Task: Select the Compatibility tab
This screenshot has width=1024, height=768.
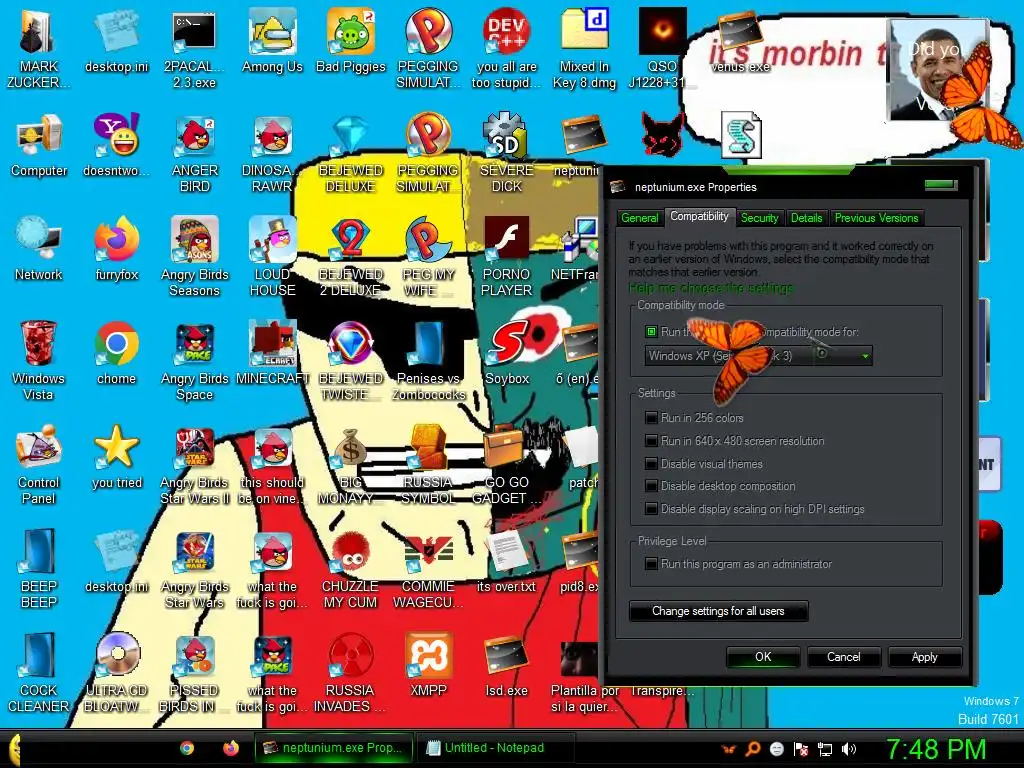Action: [x=699, y=216]
